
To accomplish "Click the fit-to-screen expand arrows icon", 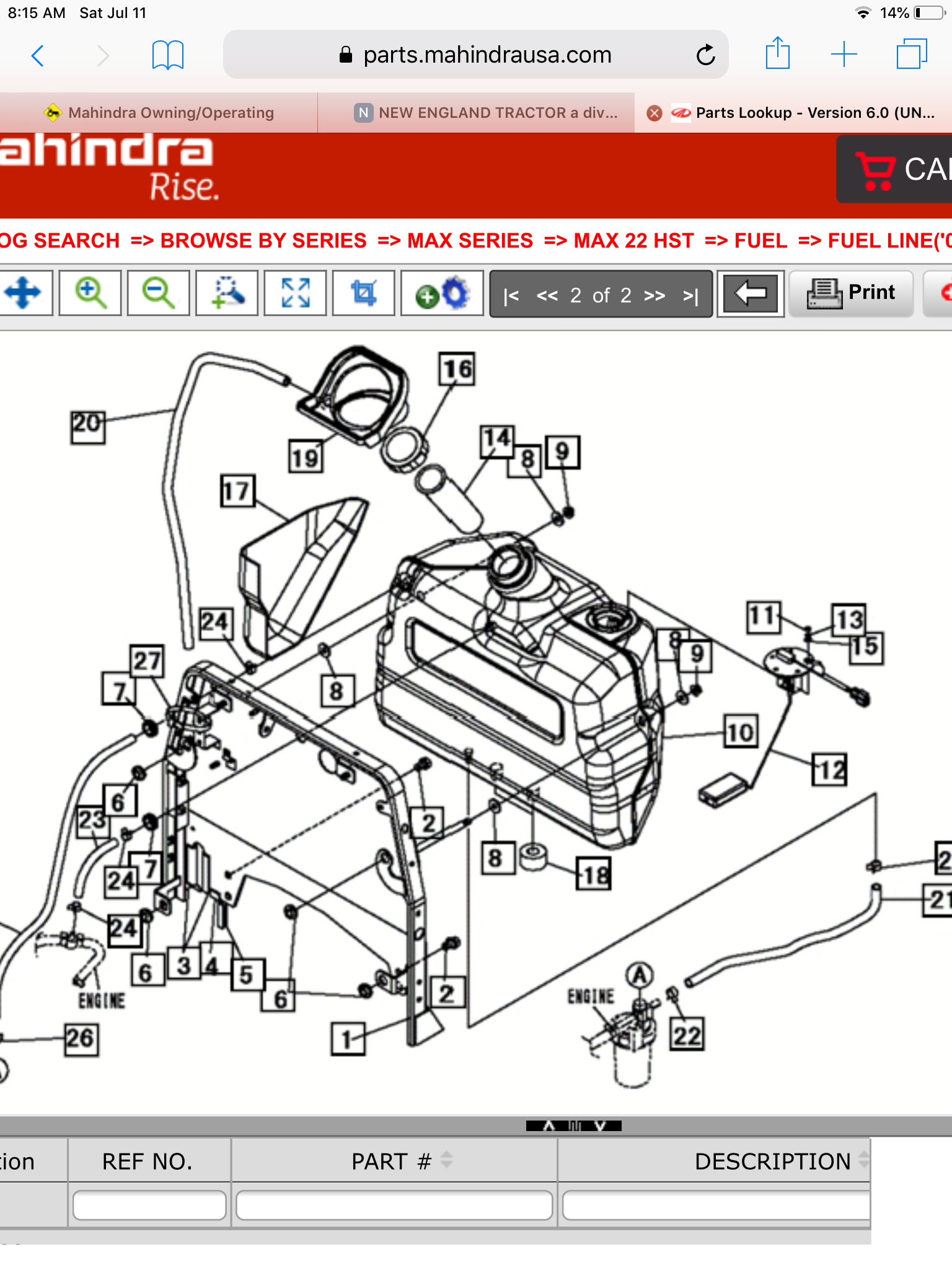I will coord(295,293).
